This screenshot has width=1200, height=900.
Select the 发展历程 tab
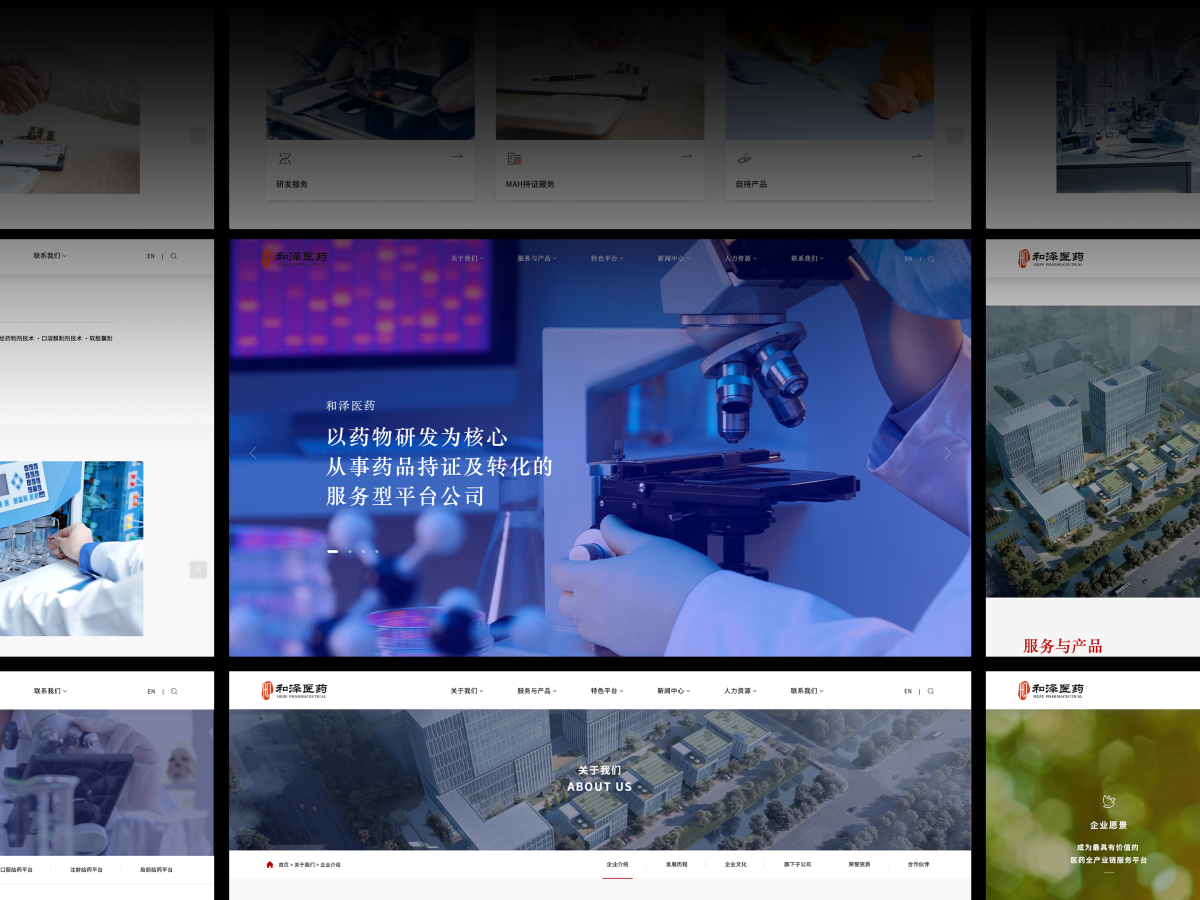click(677, 864)
